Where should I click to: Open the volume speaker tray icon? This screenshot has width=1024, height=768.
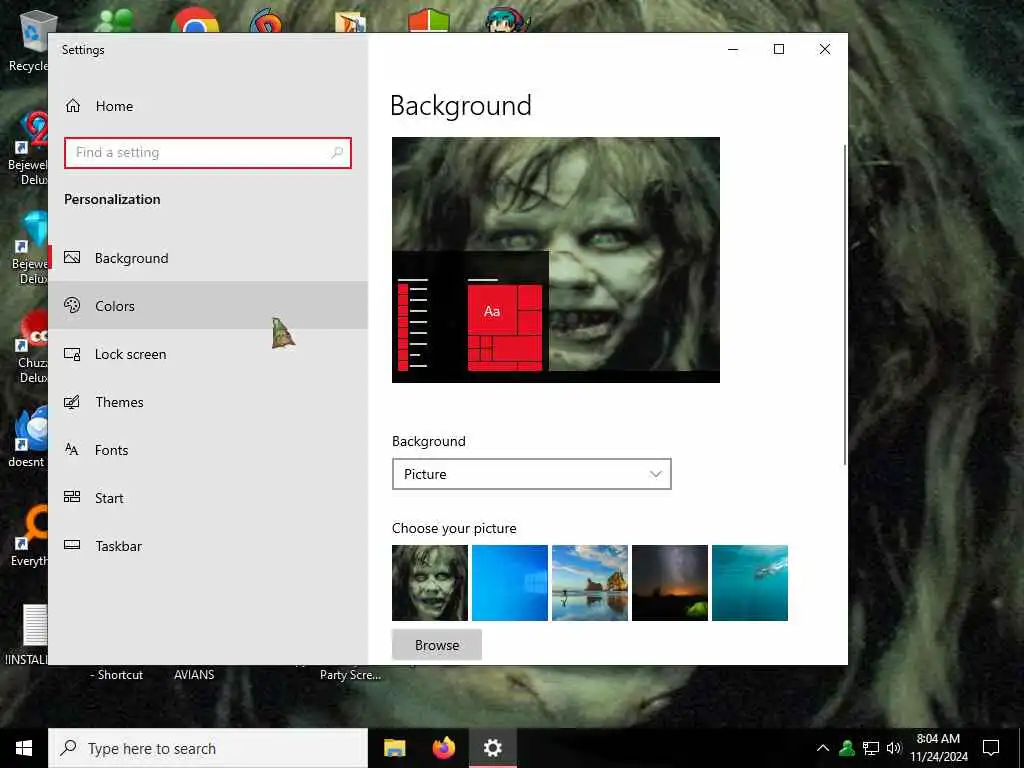[894, 748]
